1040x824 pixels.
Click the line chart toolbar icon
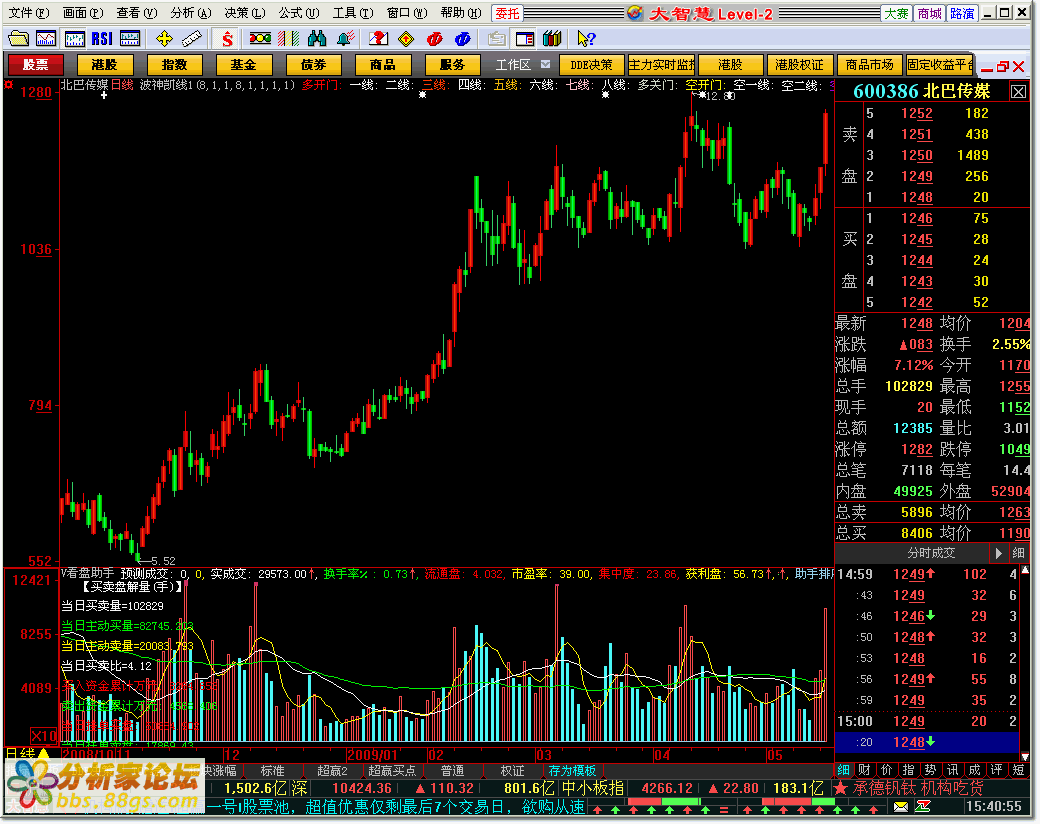click(x=46, y=38)
